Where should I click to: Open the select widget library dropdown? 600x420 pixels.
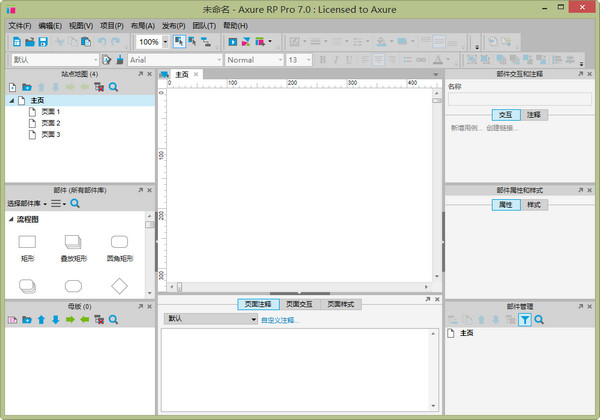coord(27,203)
